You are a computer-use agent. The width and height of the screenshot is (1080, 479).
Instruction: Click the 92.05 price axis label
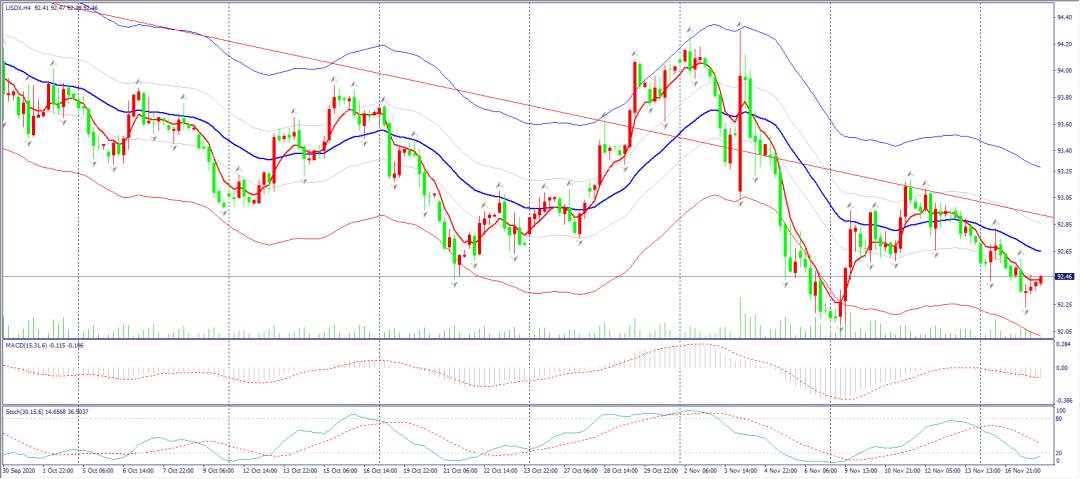click(x=1065, y=332)
